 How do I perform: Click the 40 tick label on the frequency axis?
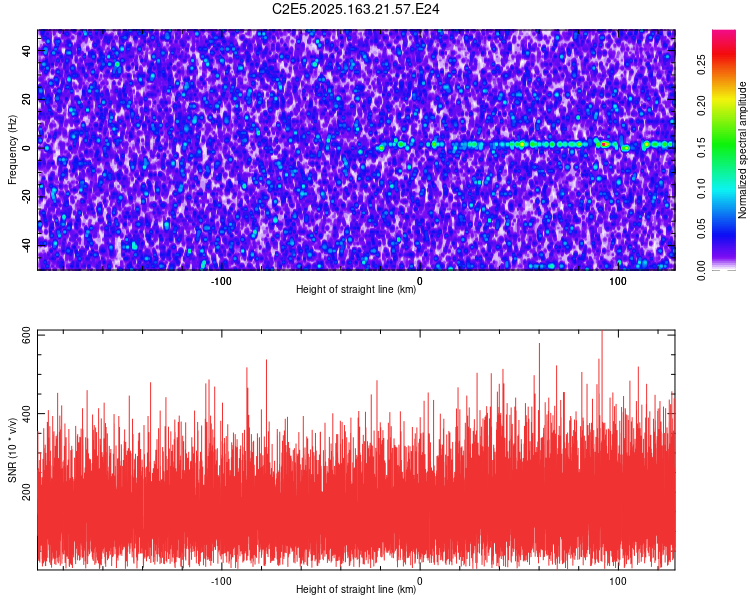[27, 51]
